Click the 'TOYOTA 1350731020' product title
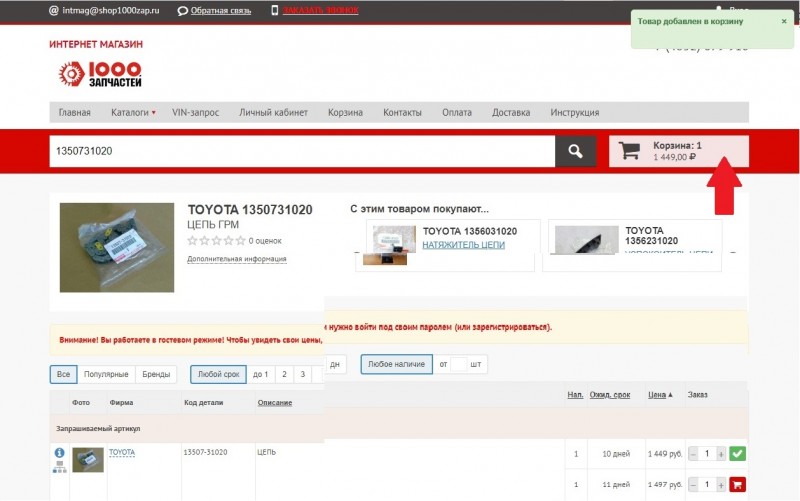Viewport: 800px width, 501px height. [x=250, y=210]
